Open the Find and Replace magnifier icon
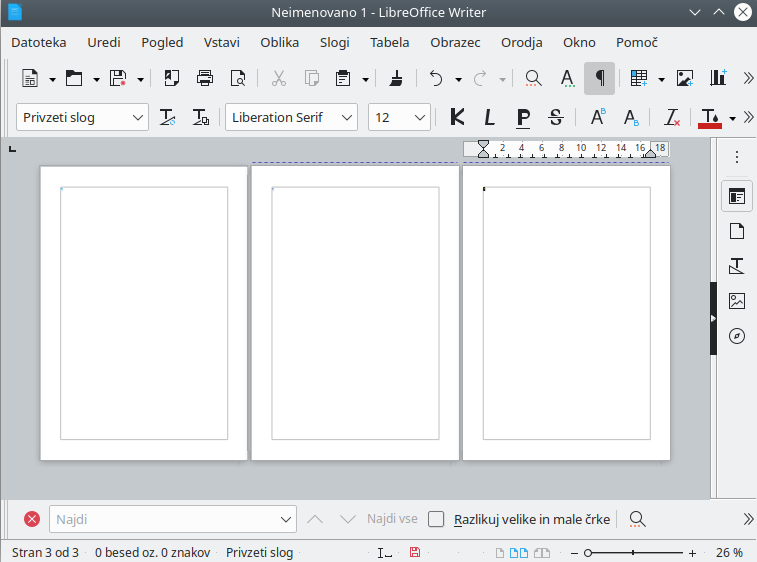Viewport: 757px width, 562px height. click(533, 78)
